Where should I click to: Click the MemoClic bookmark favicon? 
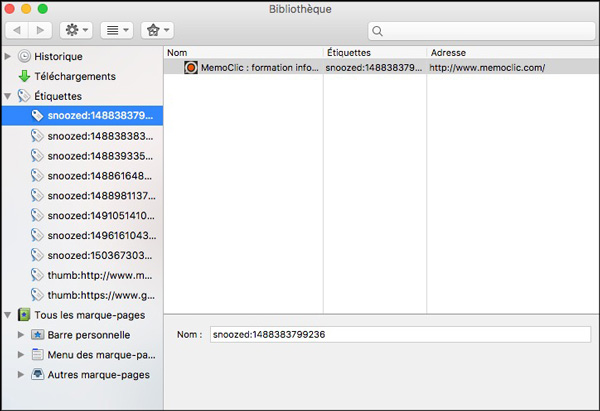tap(191, 67)
